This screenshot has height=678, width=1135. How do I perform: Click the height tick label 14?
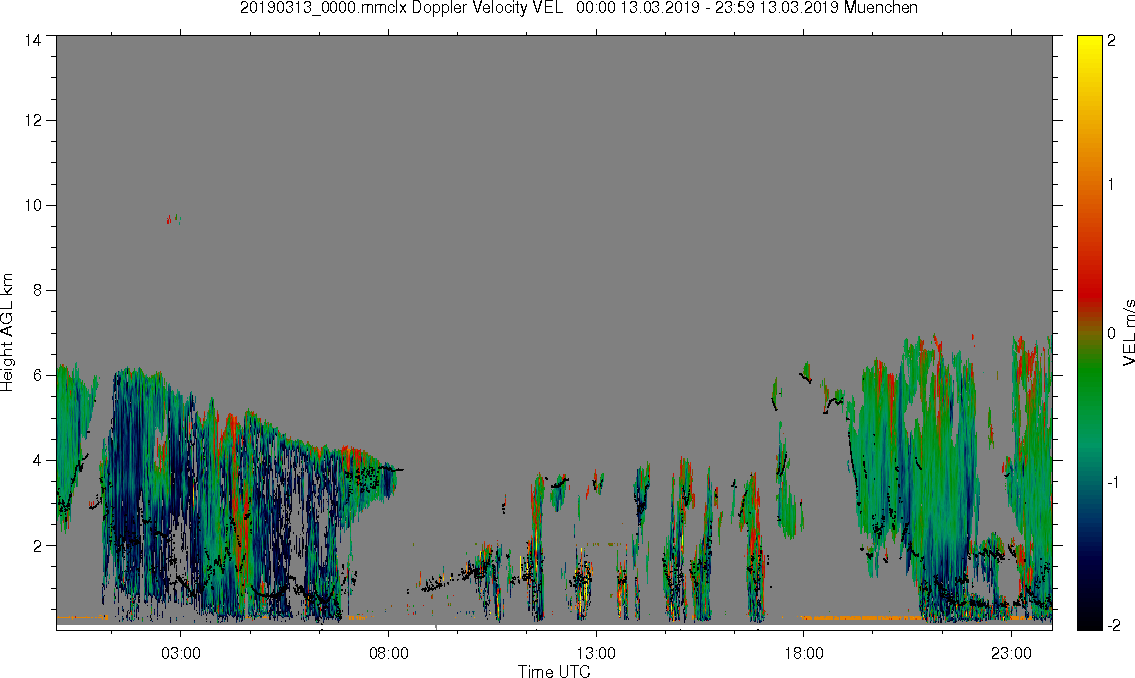tap(33, 41)
